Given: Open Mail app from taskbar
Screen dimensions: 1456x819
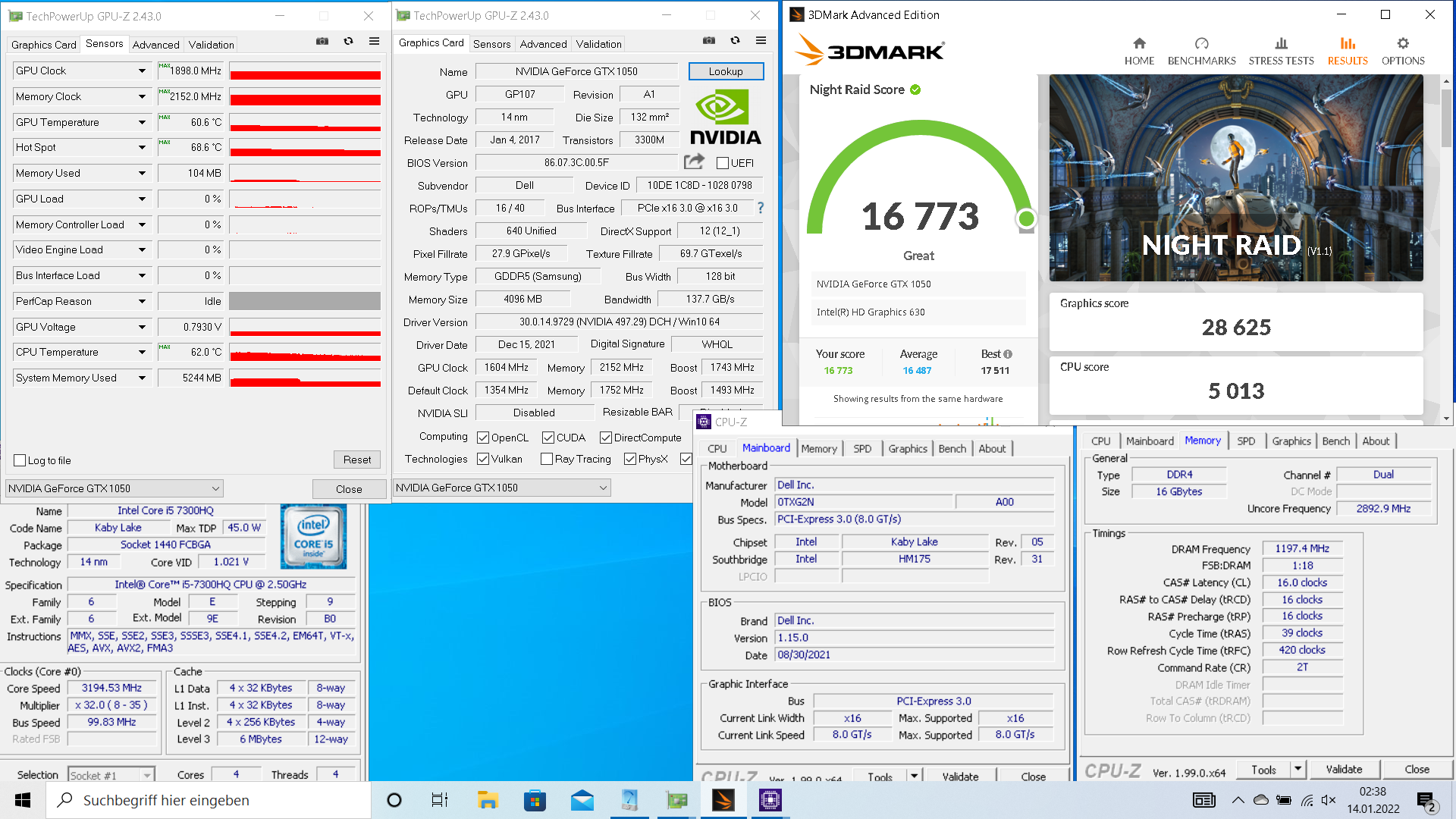Looking at the screenshot, I should click(x=582, y=800).
